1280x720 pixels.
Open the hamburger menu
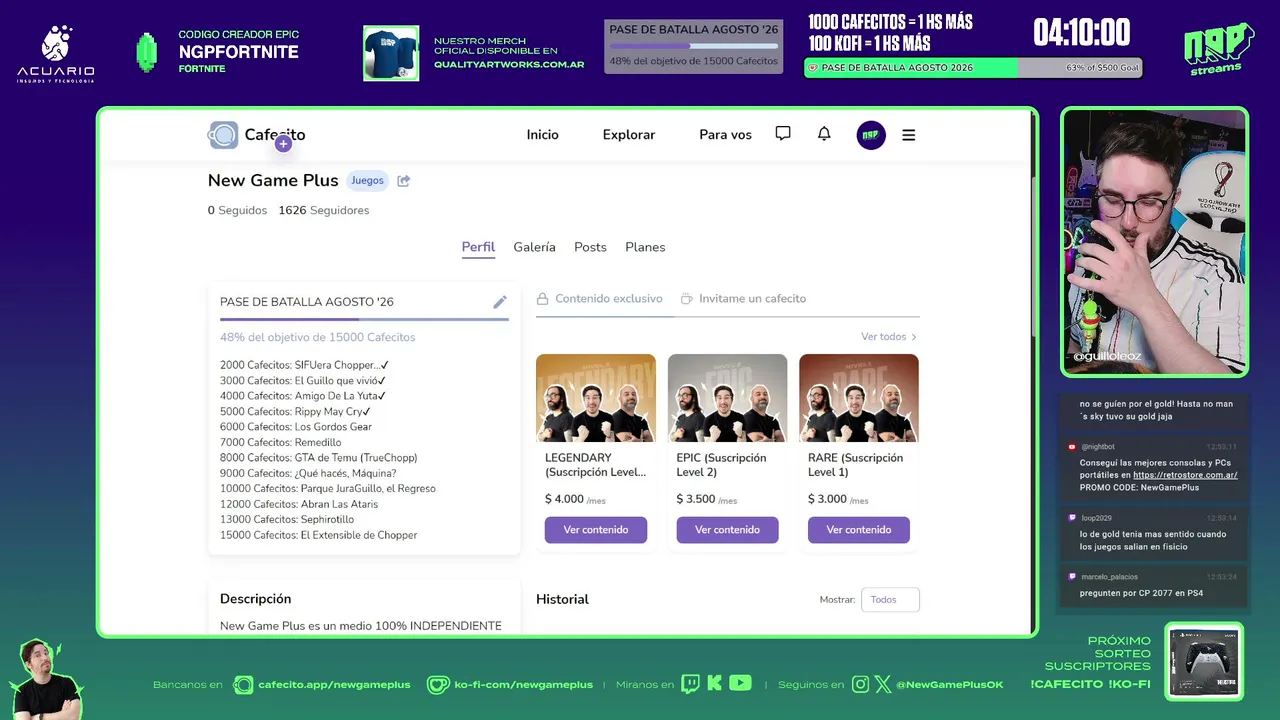[x=909, y=135]
